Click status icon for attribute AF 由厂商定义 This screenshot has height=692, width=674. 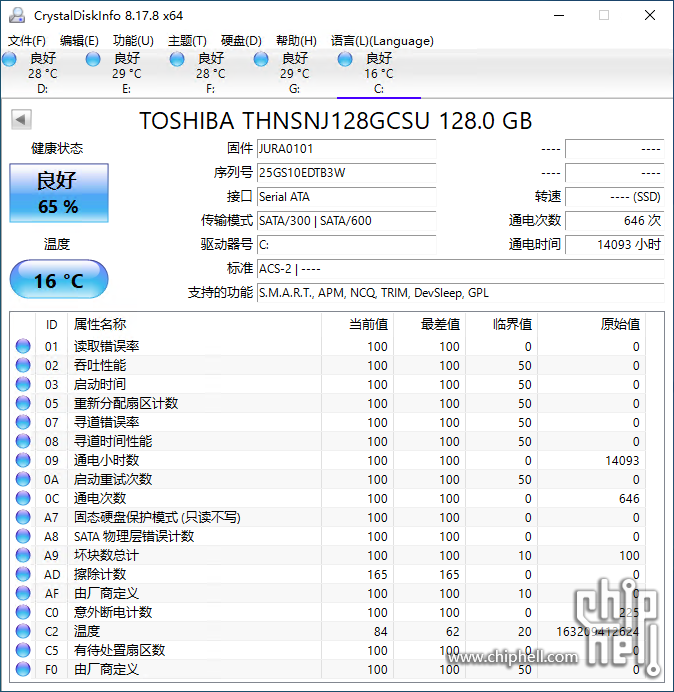point(23,593)
